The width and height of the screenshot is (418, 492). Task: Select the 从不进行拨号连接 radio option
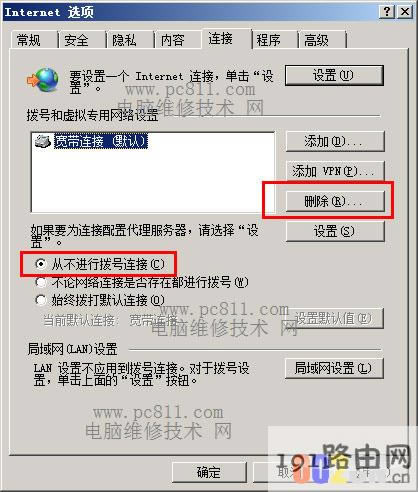pos(40,264)
